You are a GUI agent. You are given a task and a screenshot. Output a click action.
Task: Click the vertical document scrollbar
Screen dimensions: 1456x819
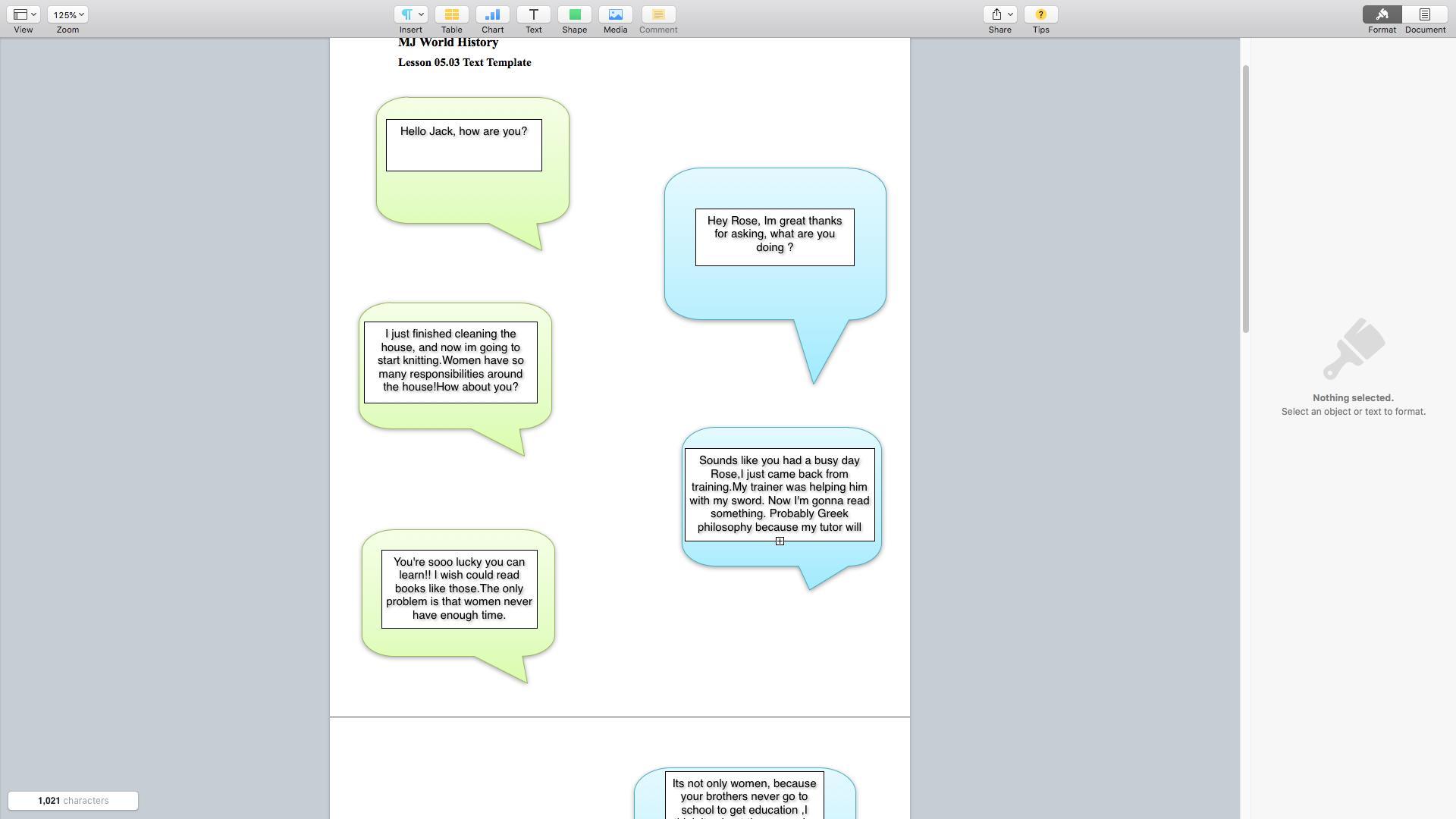tap(1245, 199)
